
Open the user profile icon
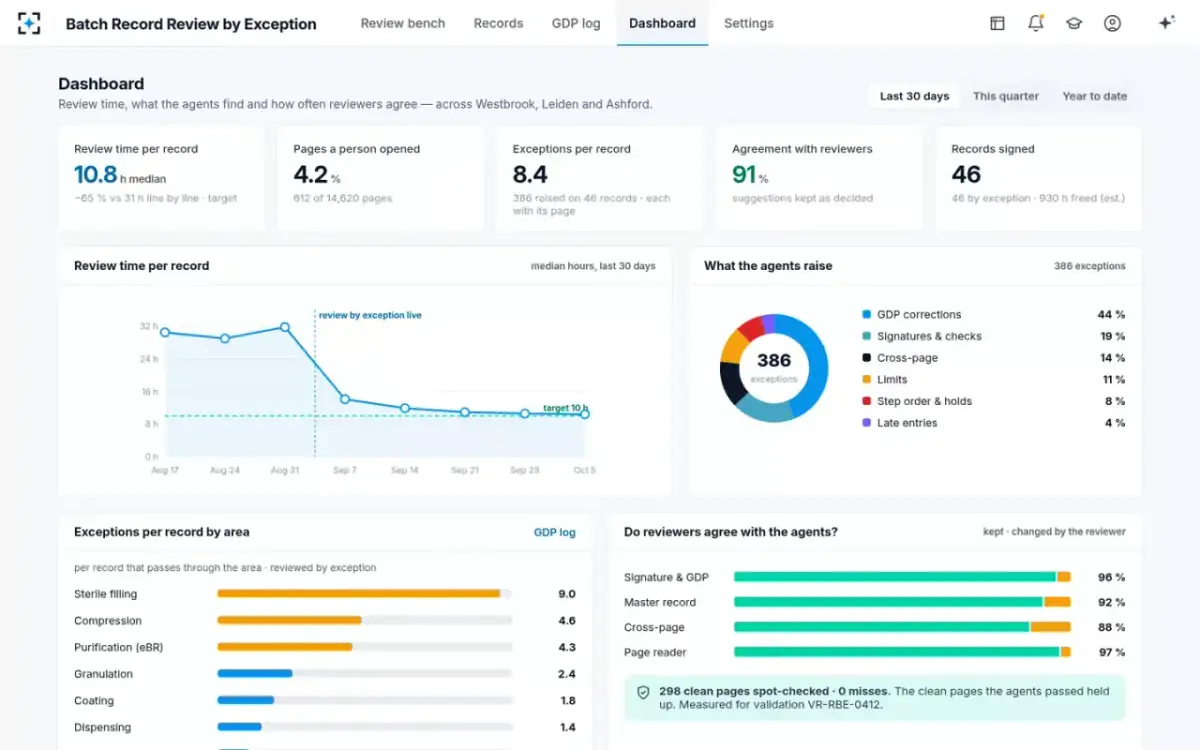pos(1112,23)
